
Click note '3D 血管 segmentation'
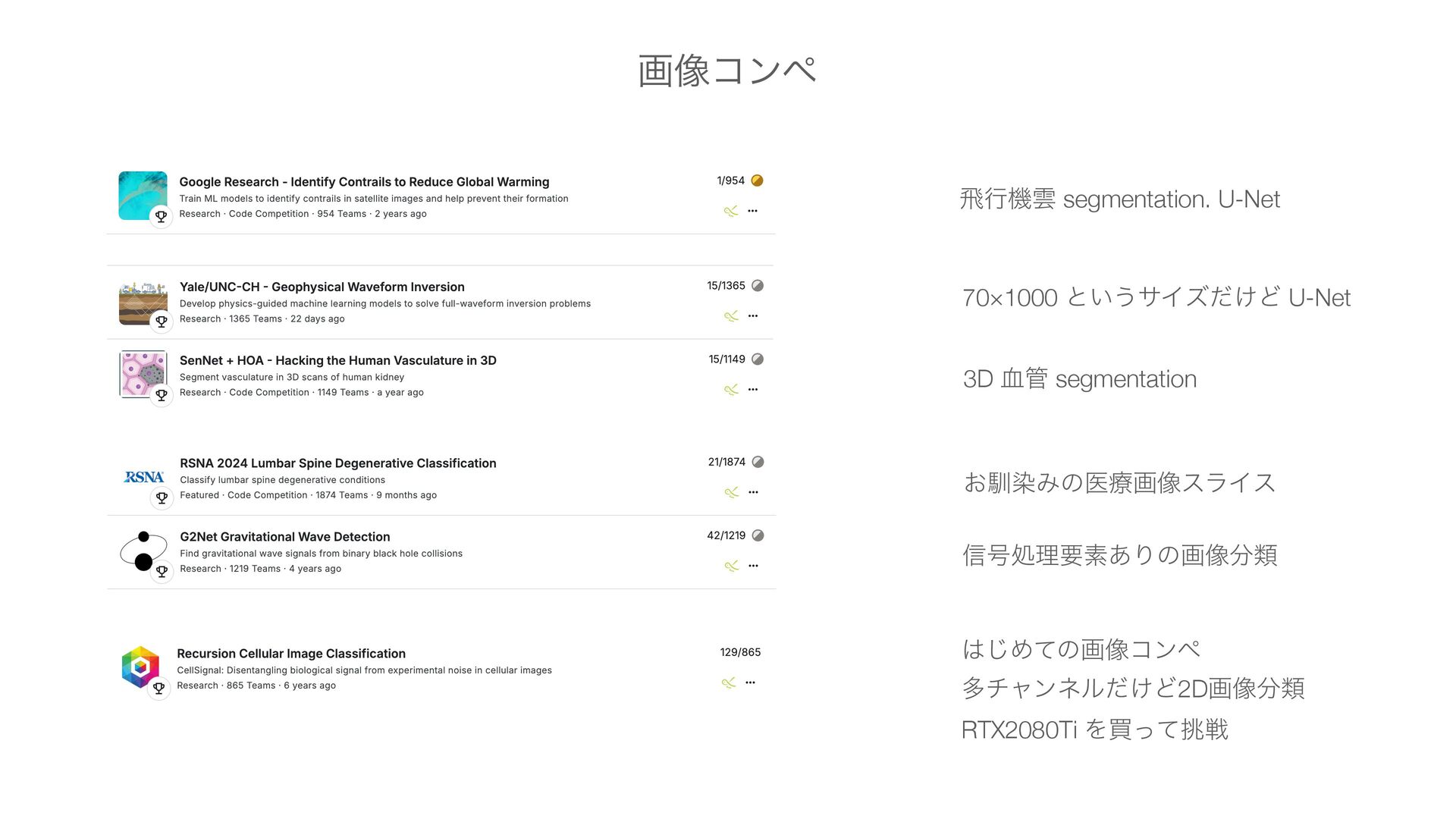point(1080,378)
